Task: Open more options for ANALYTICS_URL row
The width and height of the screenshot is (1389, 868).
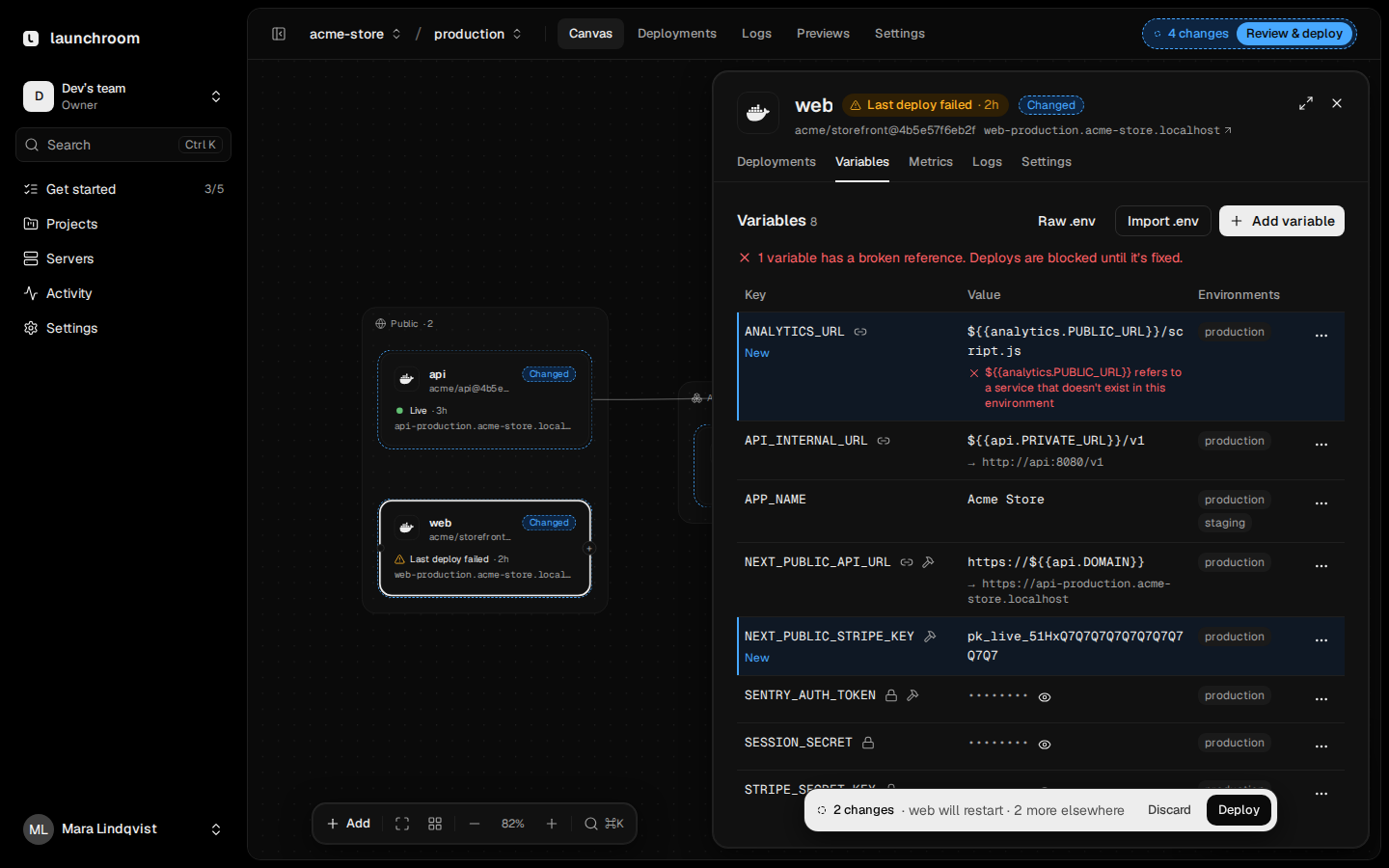Action: tap(1321, 335)
